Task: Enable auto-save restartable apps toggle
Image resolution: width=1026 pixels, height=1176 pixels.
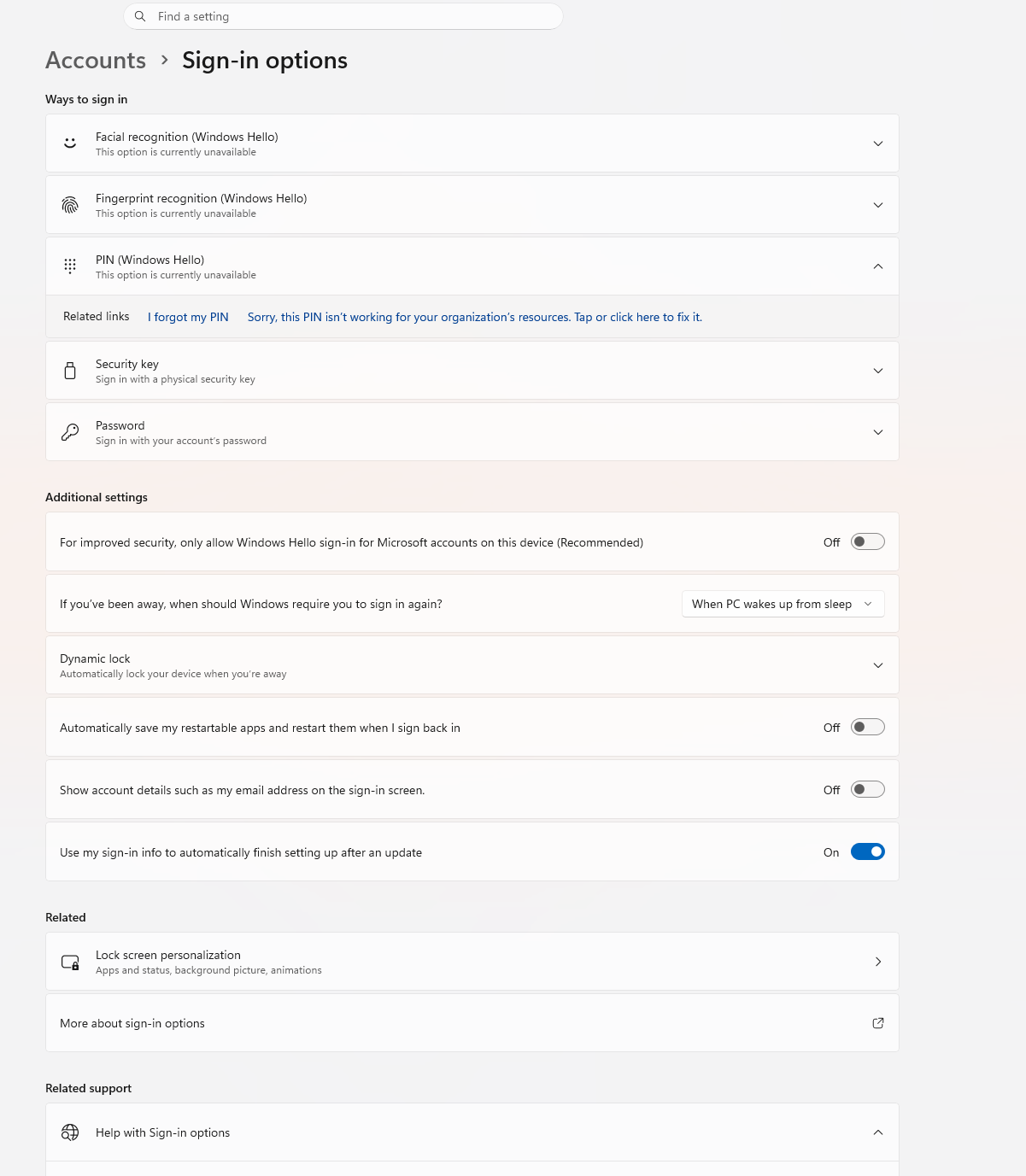Action: [868, 728]
